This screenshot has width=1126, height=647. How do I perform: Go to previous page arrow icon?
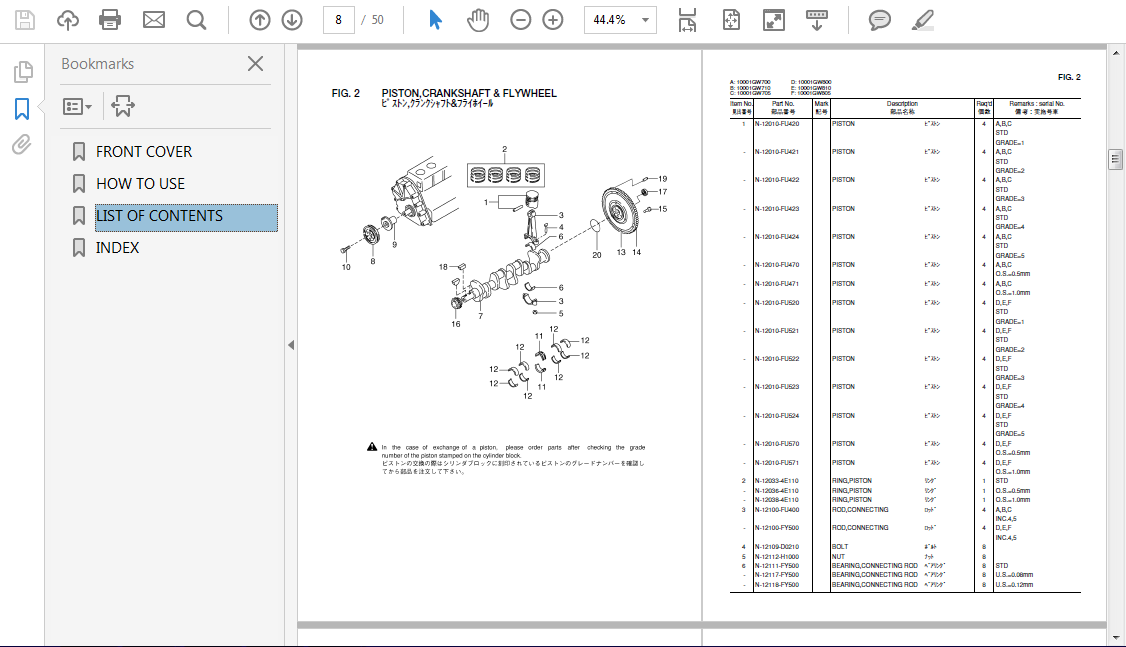260,20
